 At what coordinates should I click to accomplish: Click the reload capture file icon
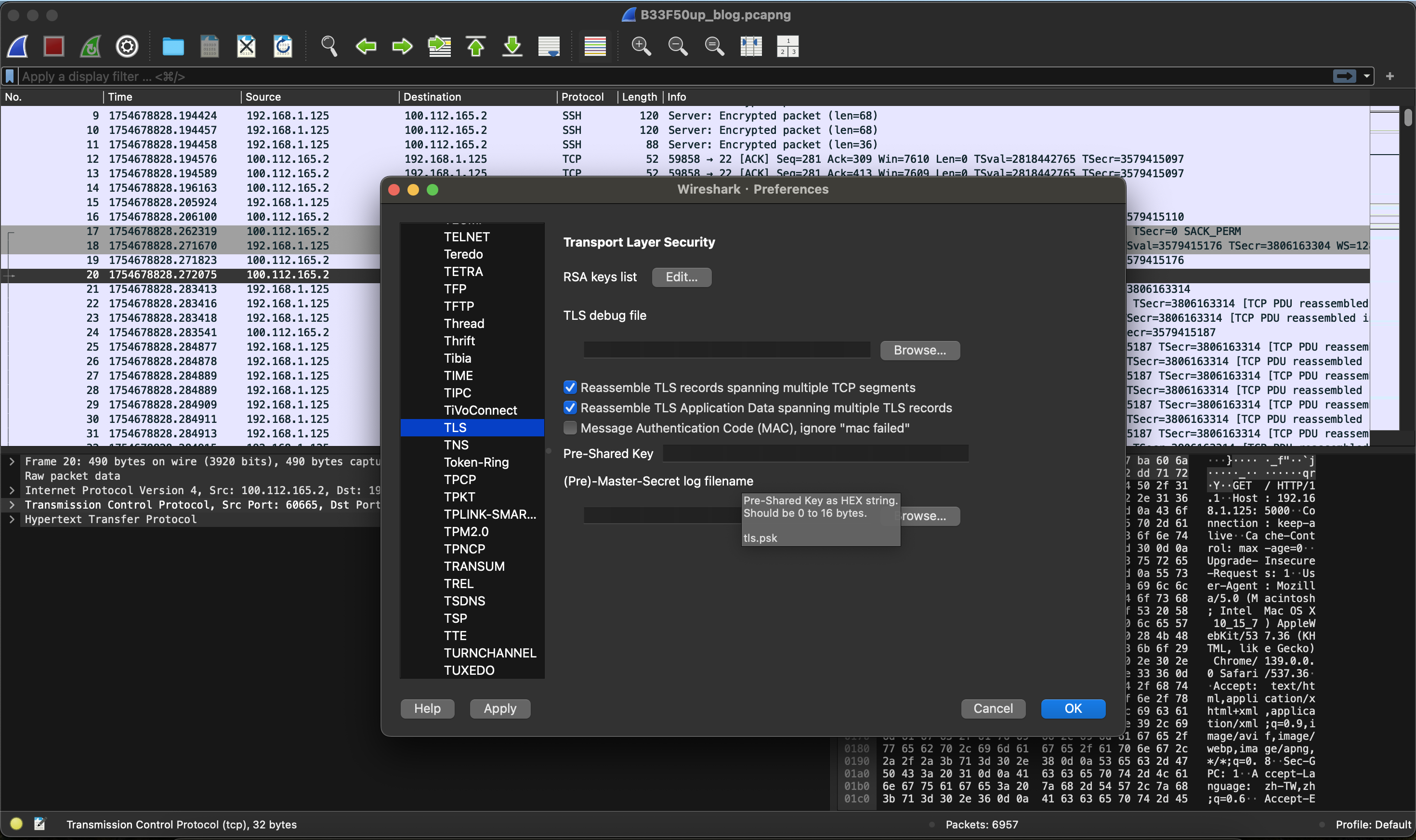pyautogui.click(x=282, y=46)
